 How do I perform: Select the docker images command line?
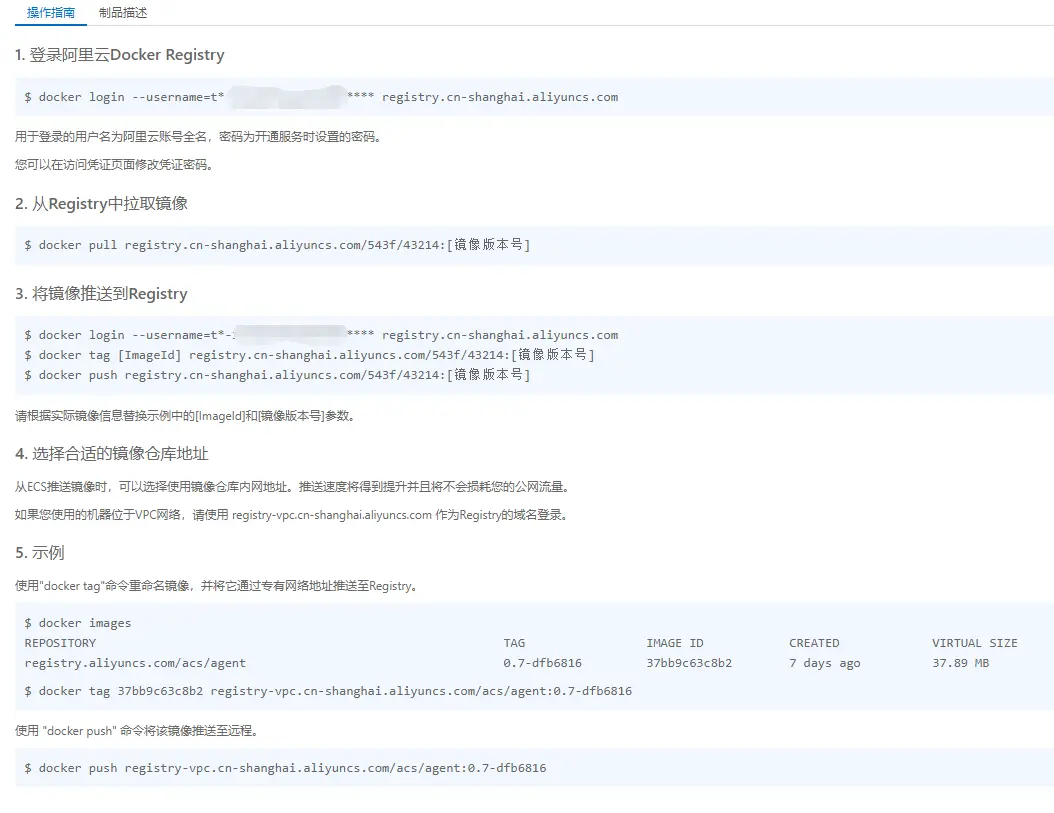pyautogui.click(x=78, y=623)
